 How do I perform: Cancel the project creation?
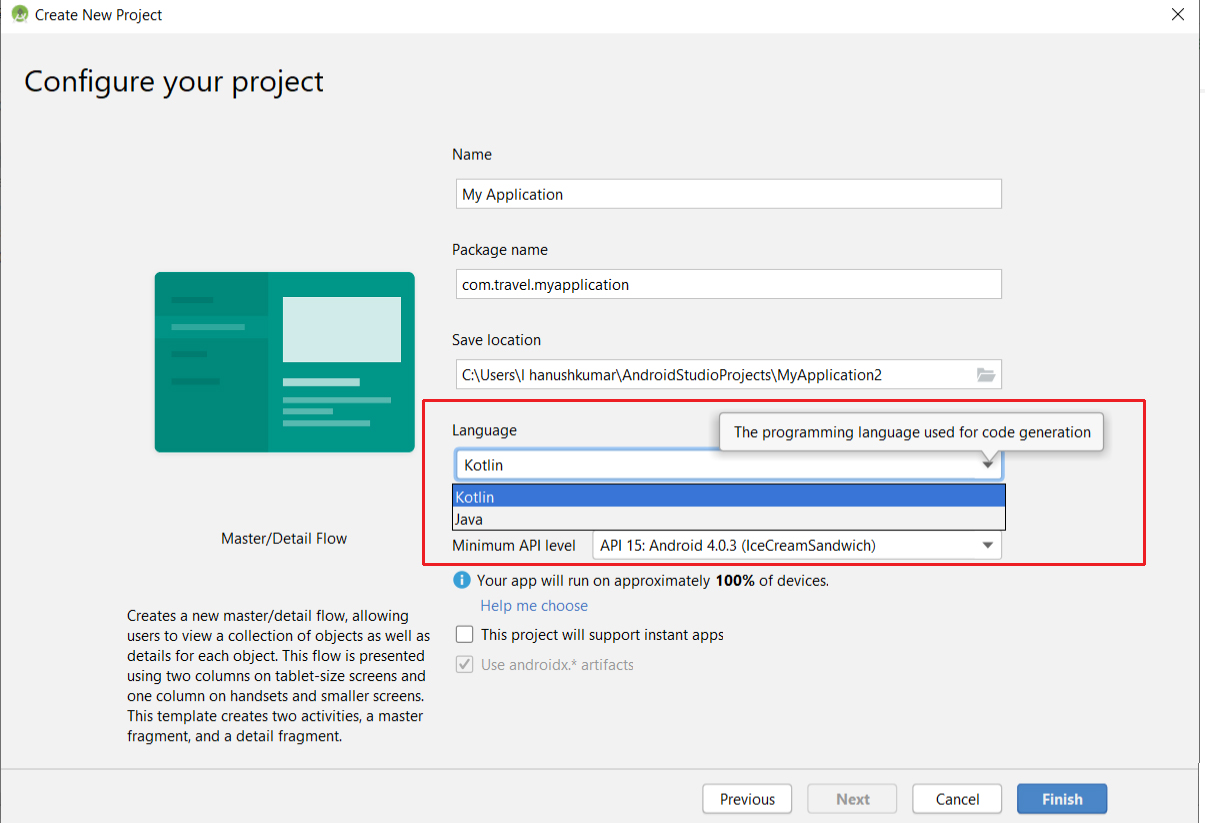pos(957,799)
